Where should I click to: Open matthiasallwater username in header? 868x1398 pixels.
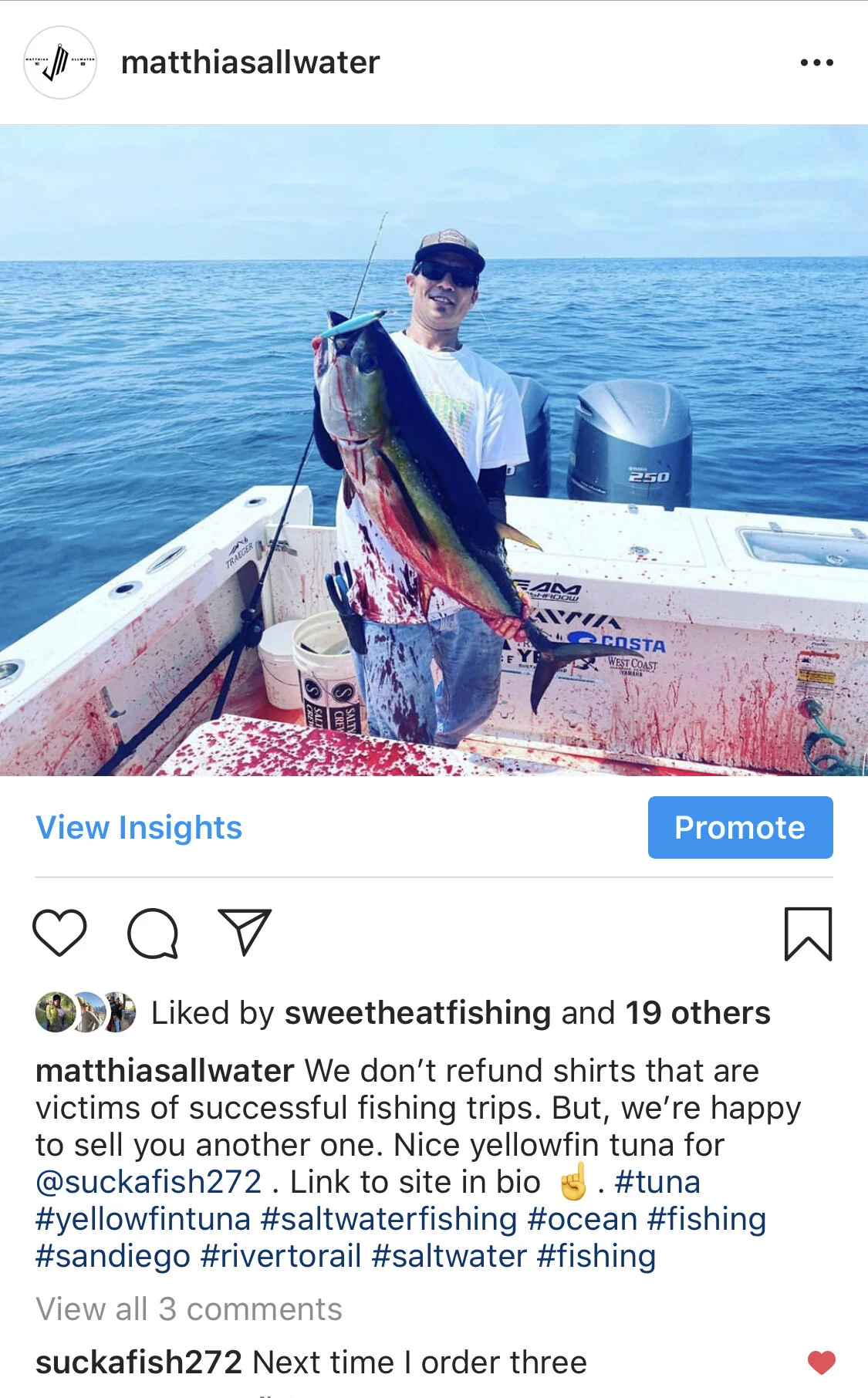250,62
